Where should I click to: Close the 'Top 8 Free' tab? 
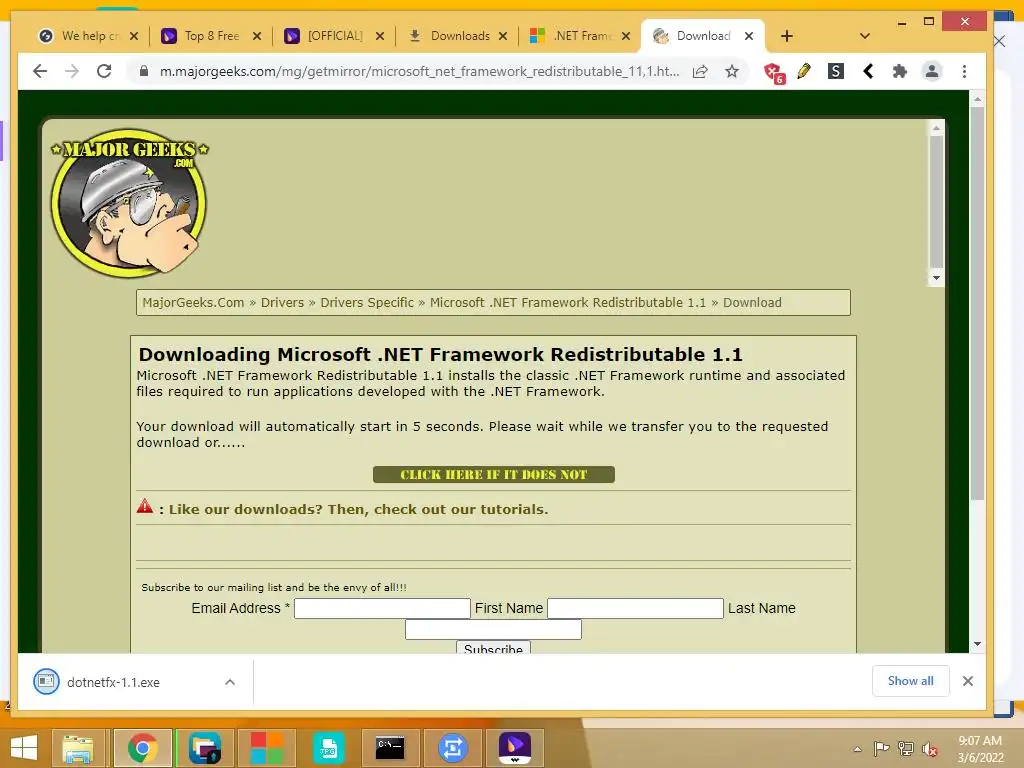tap(257, 36)
